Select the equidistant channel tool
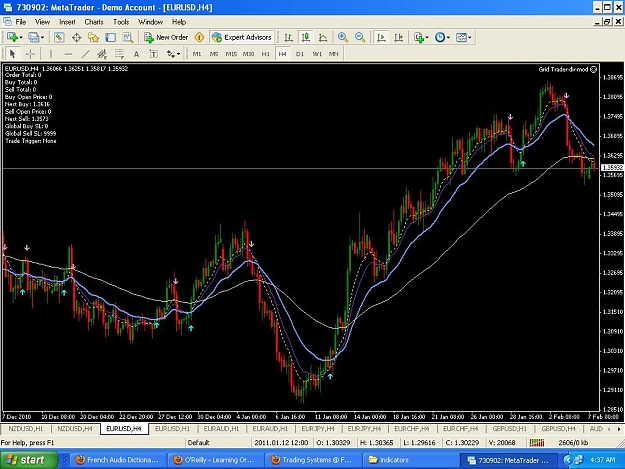Screen dimensions: 625x469 pos(102,54)
